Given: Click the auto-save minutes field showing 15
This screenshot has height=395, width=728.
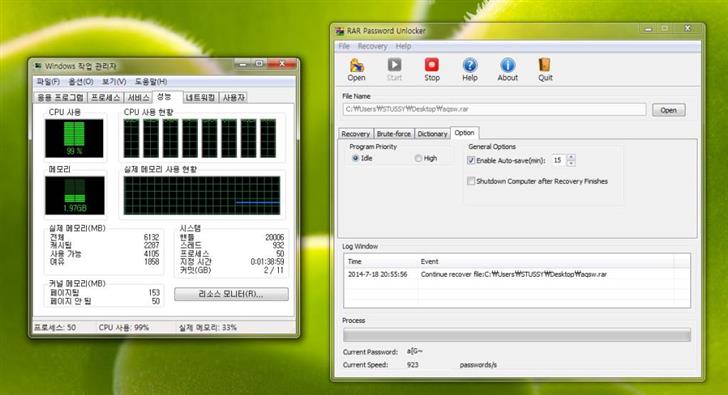Looking at the screenshot, I should (x=559, y=160).
